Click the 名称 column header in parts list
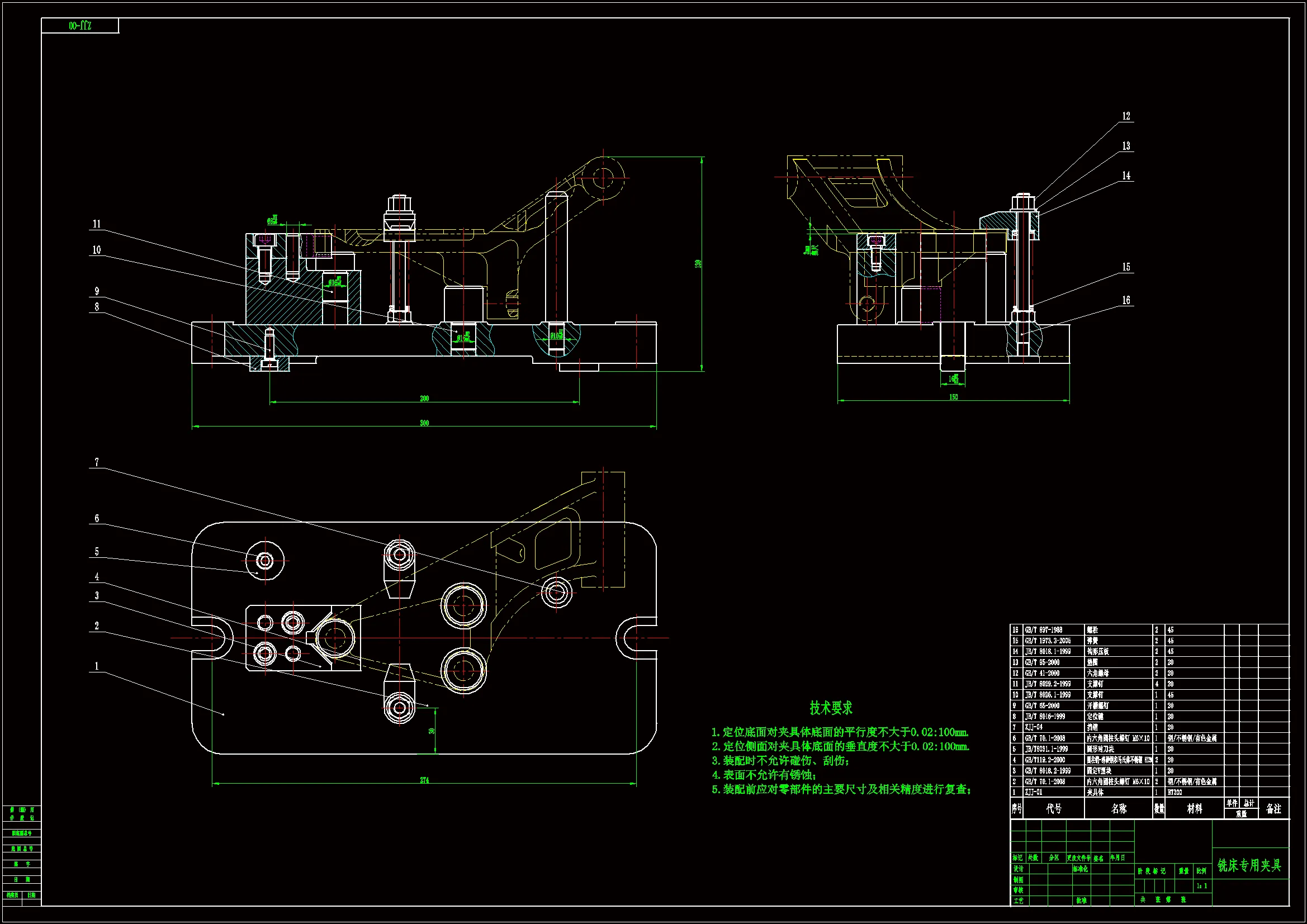 pyautogui.click(x=1119, y=808)
